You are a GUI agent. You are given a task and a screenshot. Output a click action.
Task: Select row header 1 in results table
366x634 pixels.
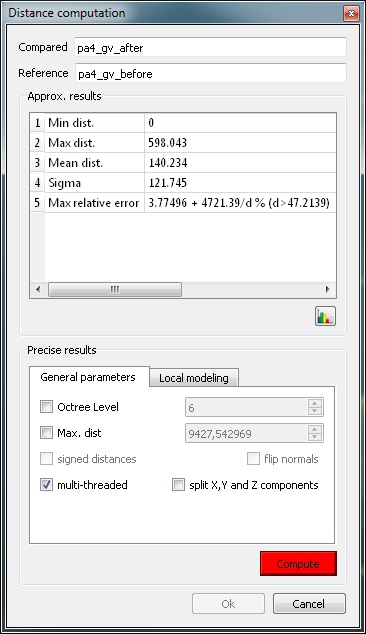pyautogui.click(x=37, y=123)
